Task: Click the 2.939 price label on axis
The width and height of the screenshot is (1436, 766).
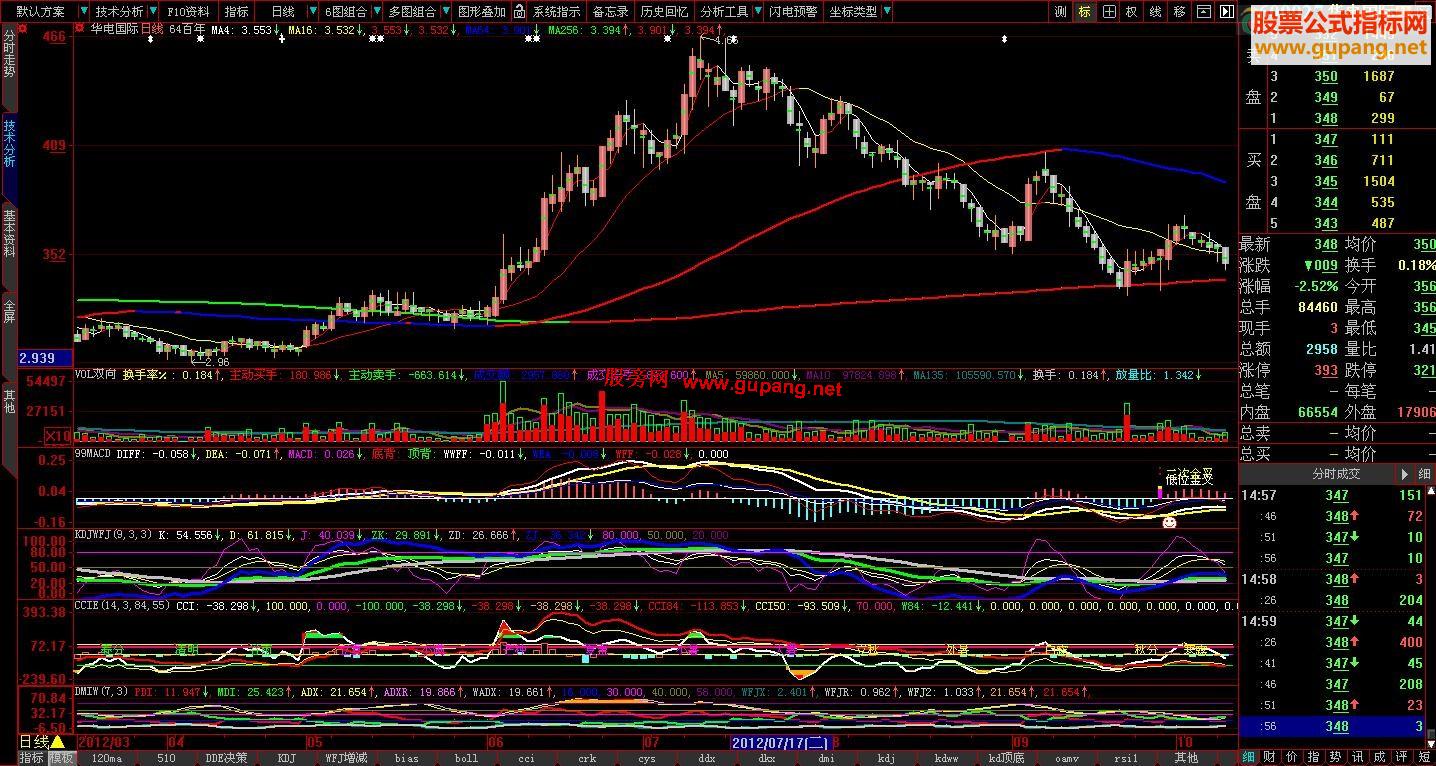Action: pyautogui.click(x=46, y=358)
